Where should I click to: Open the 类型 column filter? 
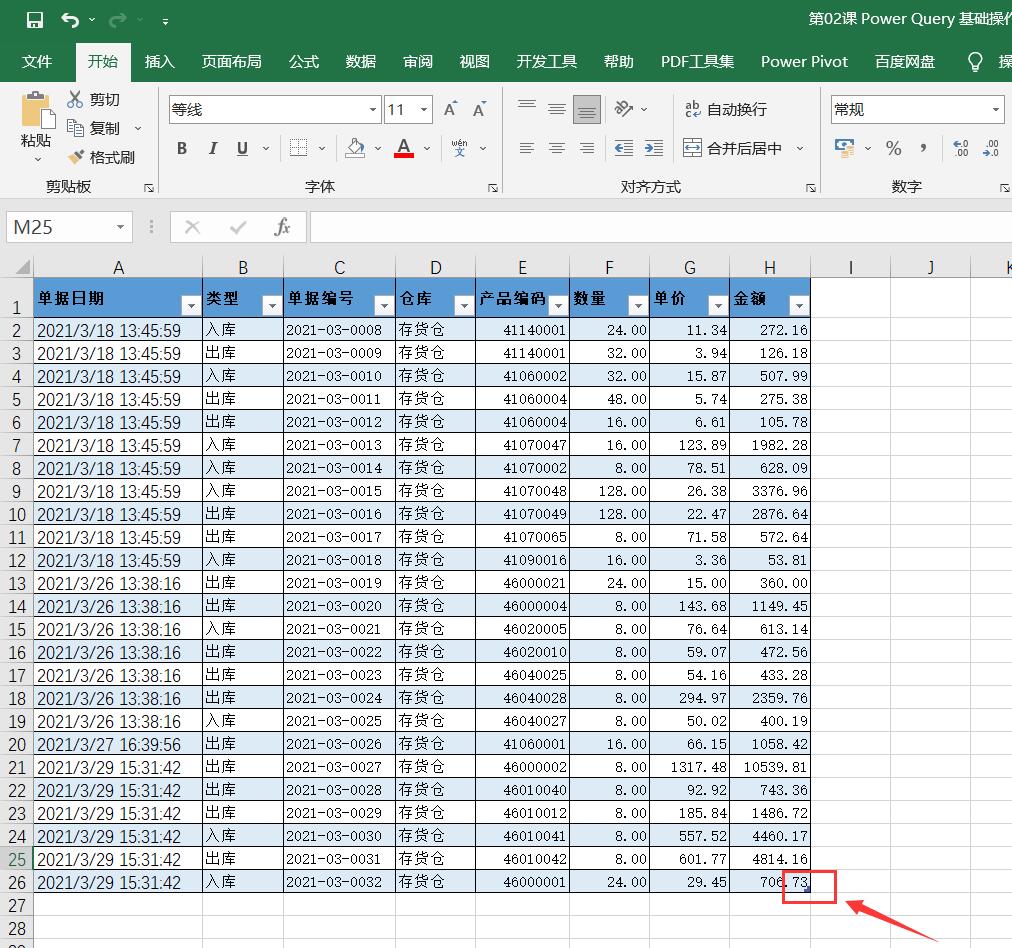click(272, 305)
